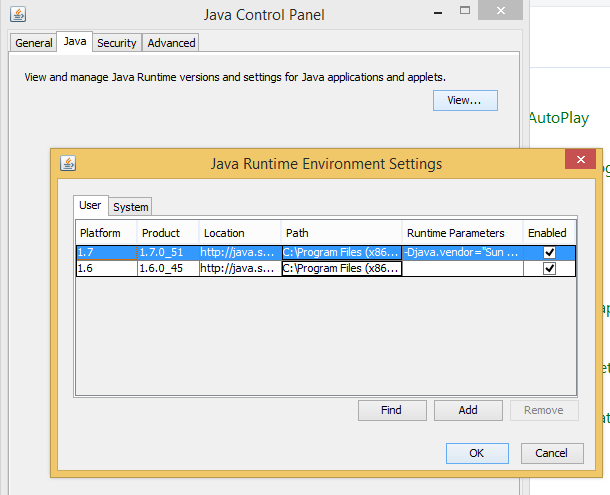Select the Advanced tab
The image size is (610, 495).
[171, 43]
